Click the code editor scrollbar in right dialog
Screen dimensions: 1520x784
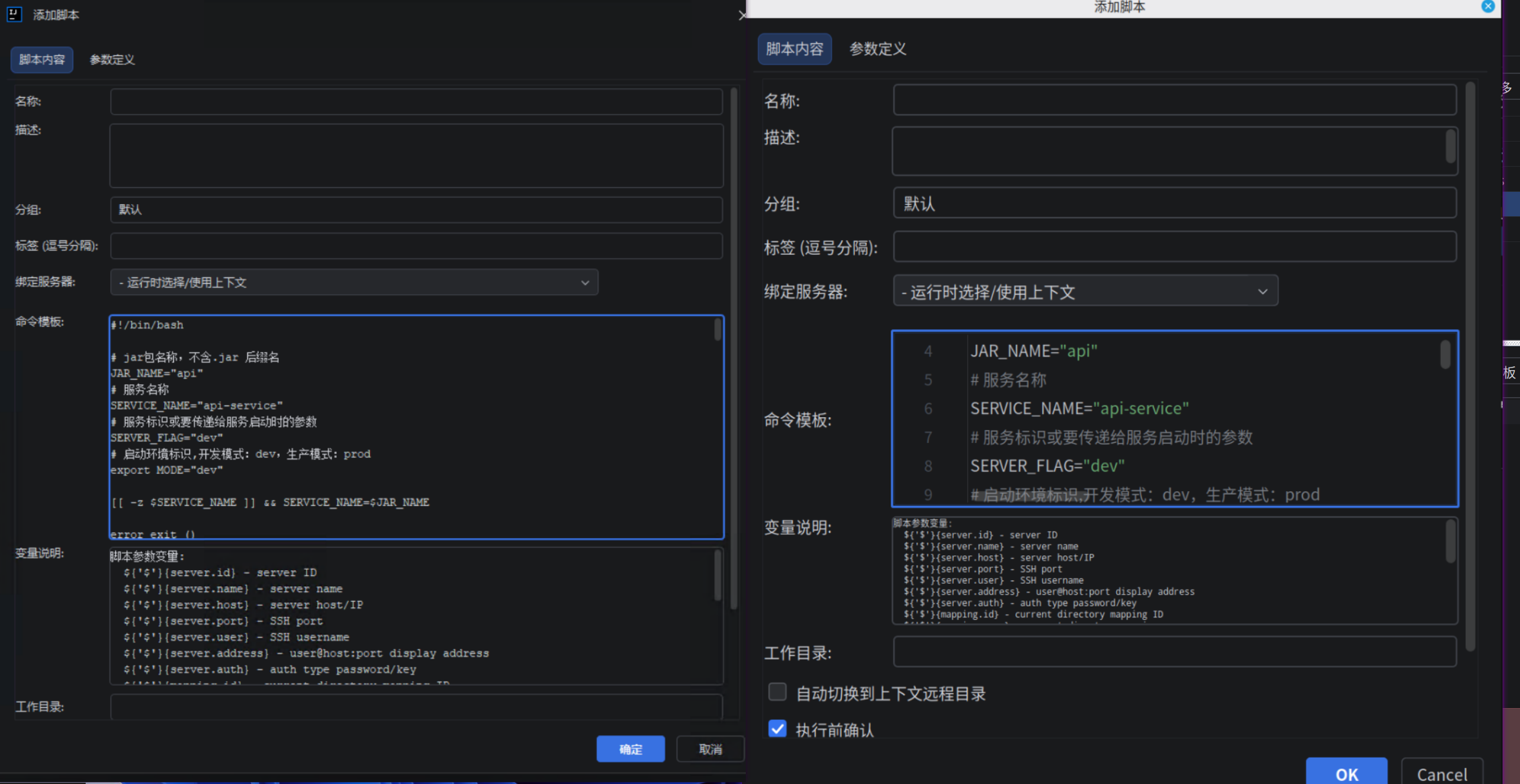[1445, 355]
